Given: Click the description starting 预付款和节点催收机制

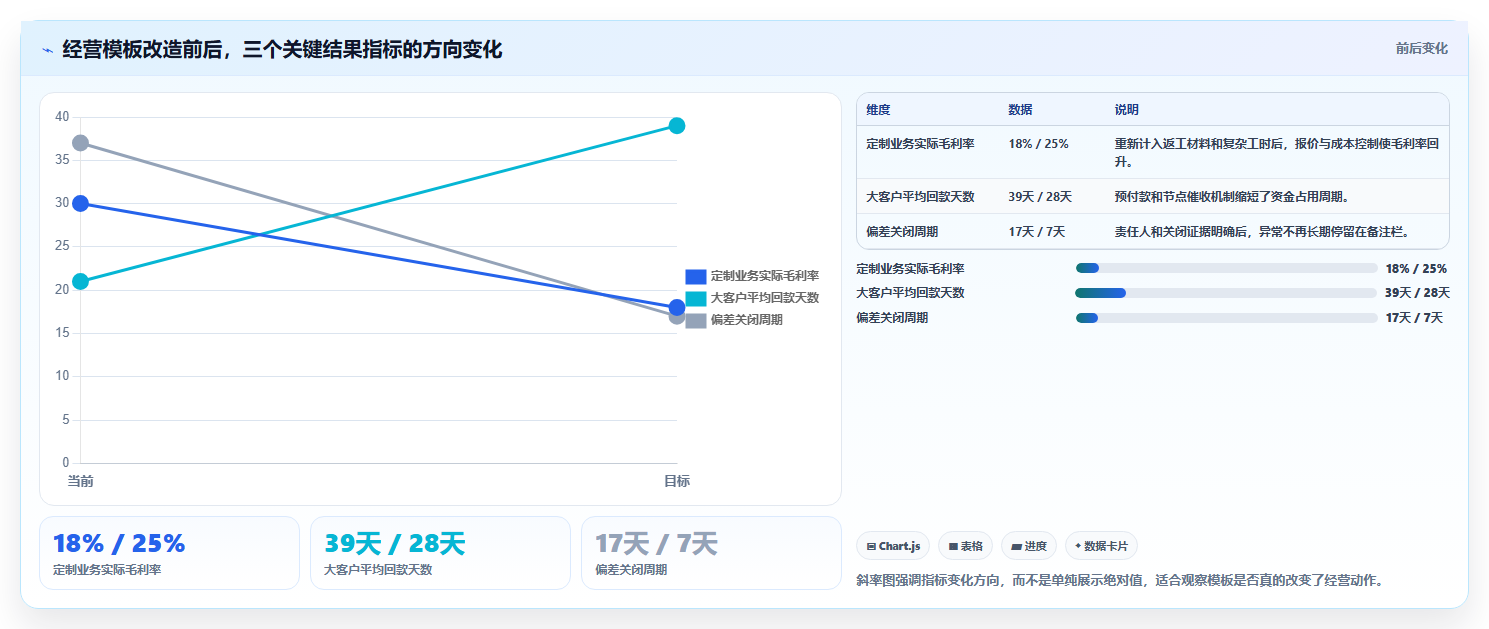Looking at the screenshot, I should [x=1232, y=197].
